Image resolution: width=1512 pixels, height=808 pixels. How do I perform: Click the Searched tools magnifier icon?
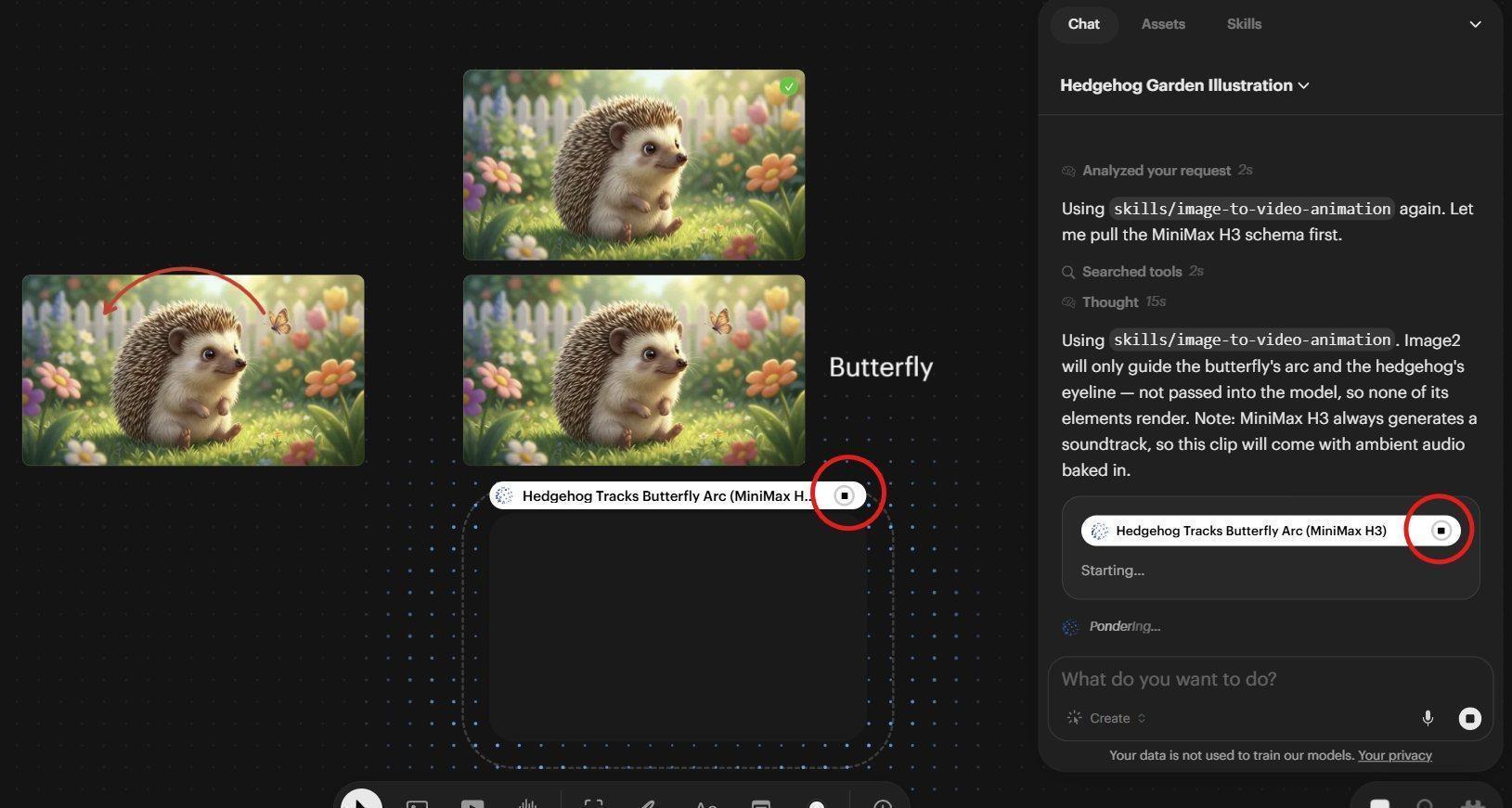pyautogui.click(x=1069, y=272)
